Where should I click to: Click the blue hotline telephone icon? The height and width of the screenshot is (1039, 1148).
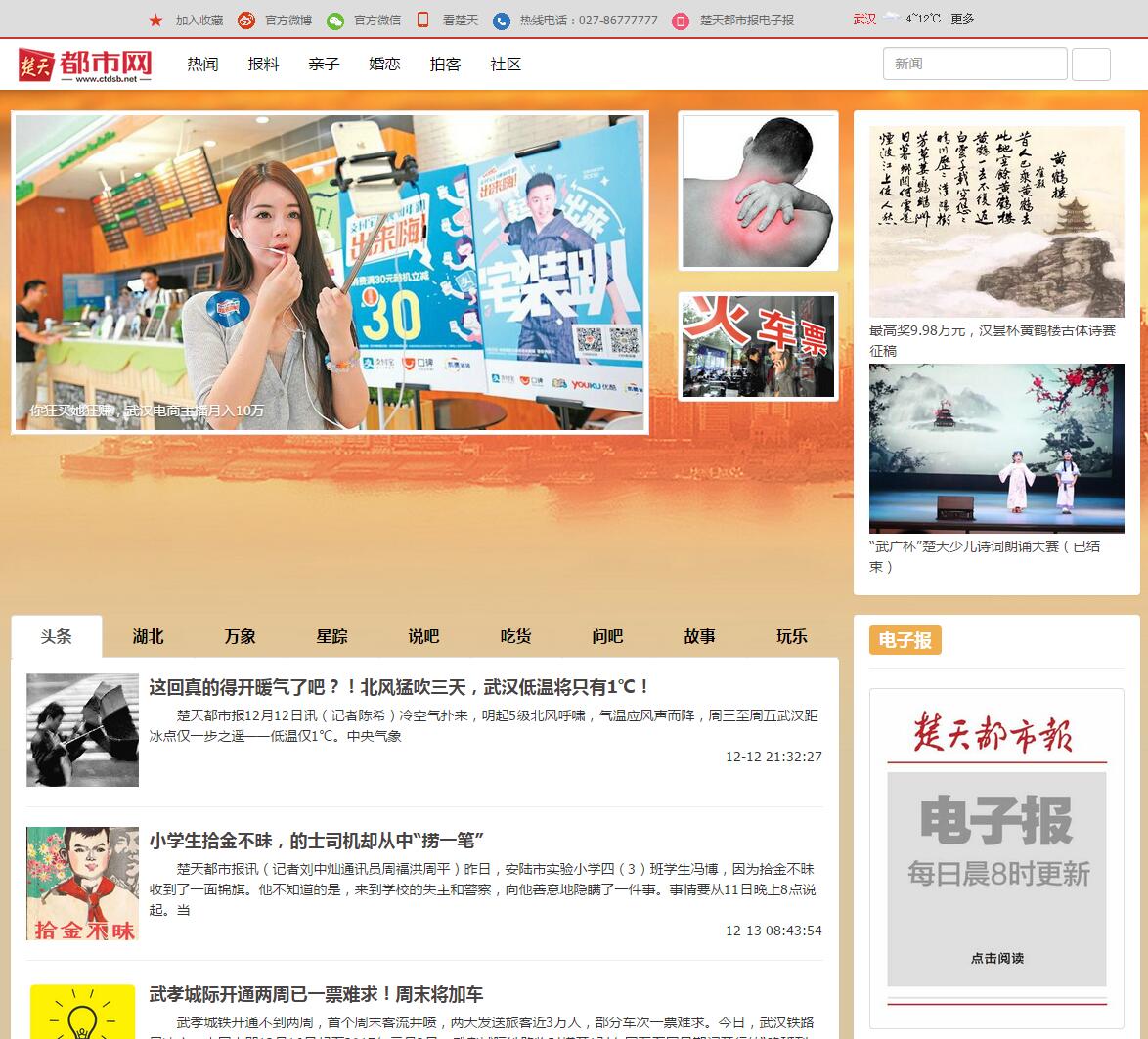pos(501,21)
